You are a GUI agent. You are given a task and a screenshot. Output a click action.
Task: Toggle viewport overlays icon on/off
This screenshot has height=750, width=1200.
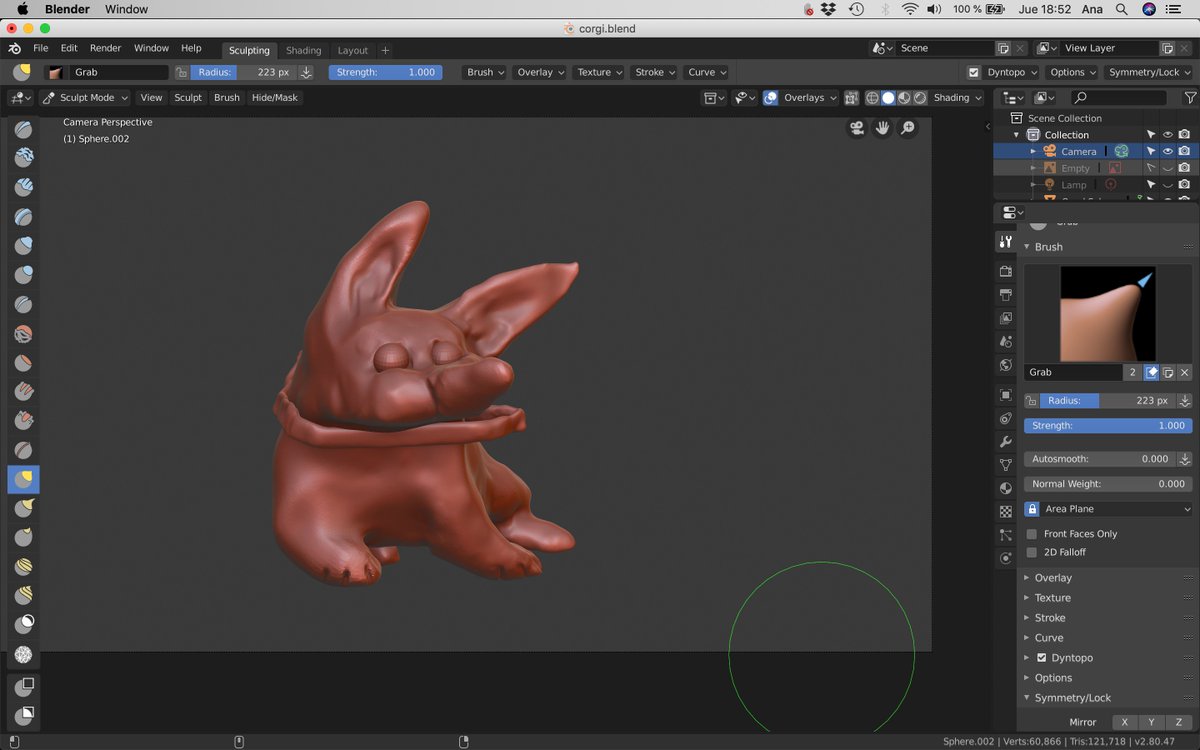(x=771, y=98)
